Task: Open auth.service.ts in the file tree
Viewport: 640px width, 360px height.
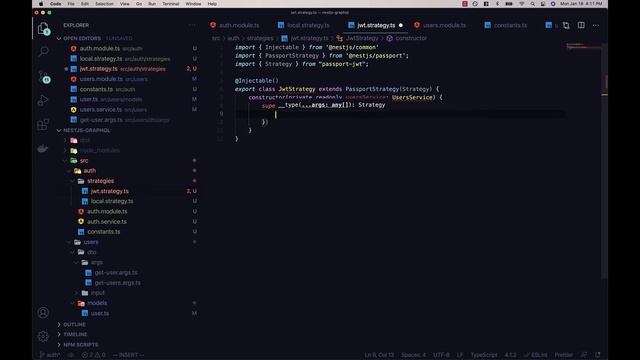Action: pos(107,222)
